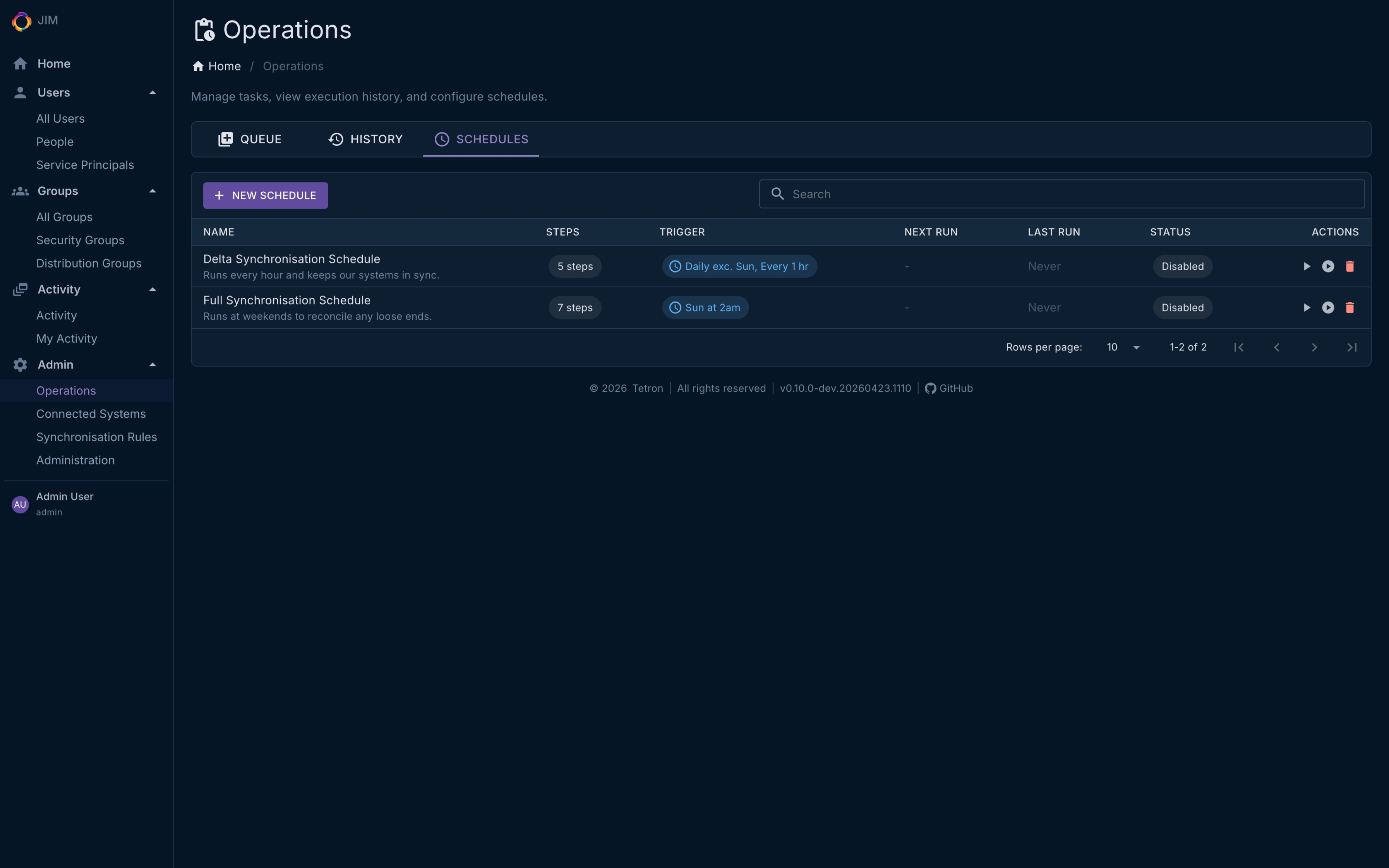Viewport: 1389px width, 868px height.
Task: Switch to the Queue tab
Action: tap(250, 139)
